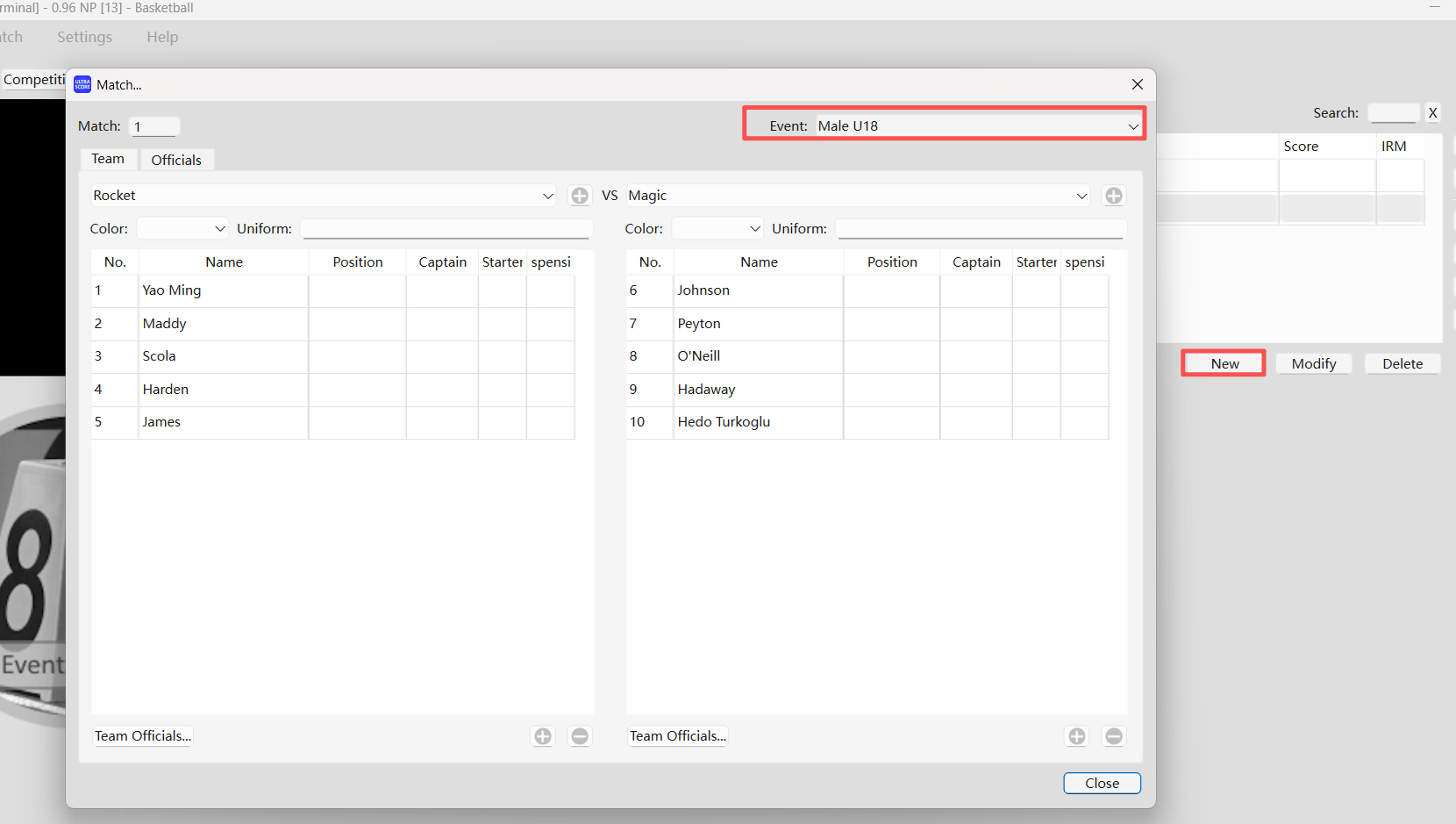Add player to Magic roster with plus icon
The image size is (1456, 824).
[1077, 736]
